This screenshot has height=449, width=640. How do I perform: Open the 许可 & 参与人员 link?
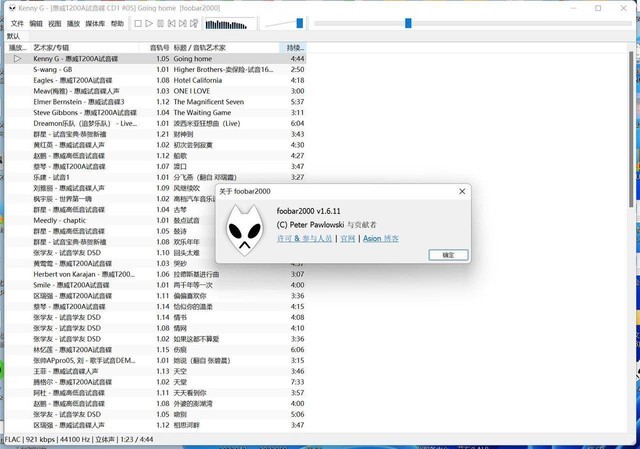click(x=304, y=238)
